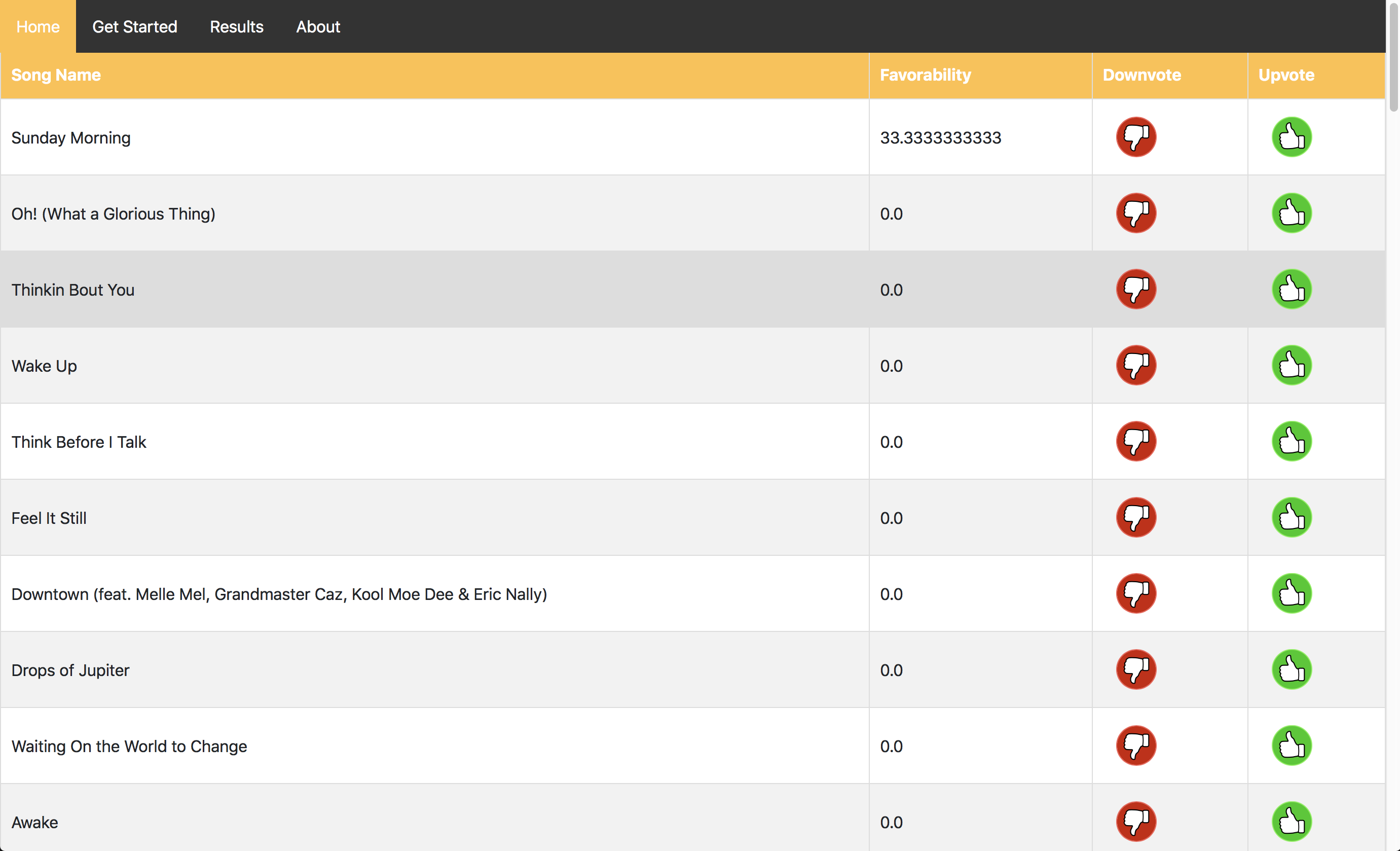The width and height of the screenshot is (1400, 851).
Task: Upvote the song Sunday Morning
Action: click(1291, 137)
